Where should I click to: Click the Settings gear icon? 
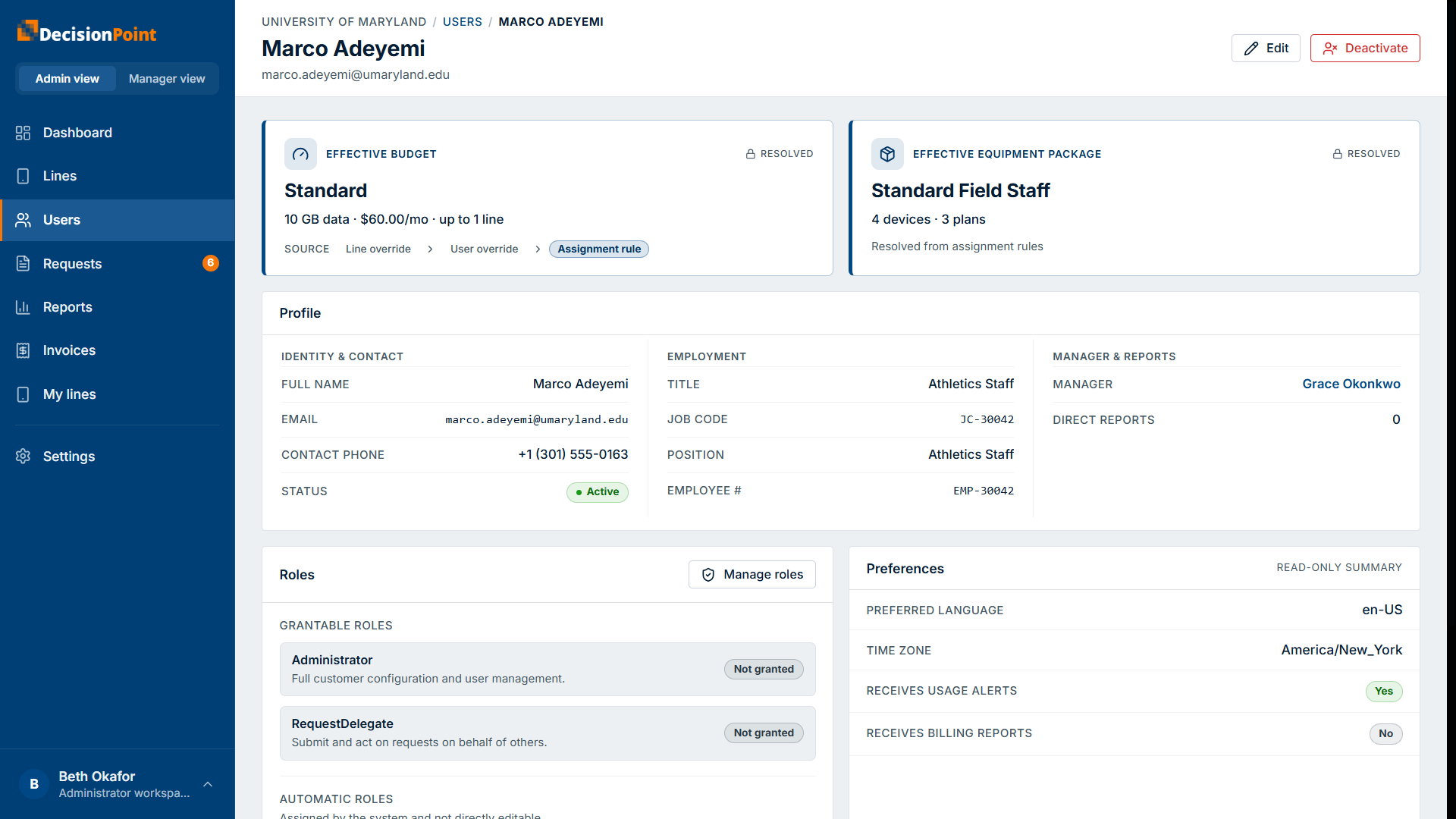[x=23, y=457]
